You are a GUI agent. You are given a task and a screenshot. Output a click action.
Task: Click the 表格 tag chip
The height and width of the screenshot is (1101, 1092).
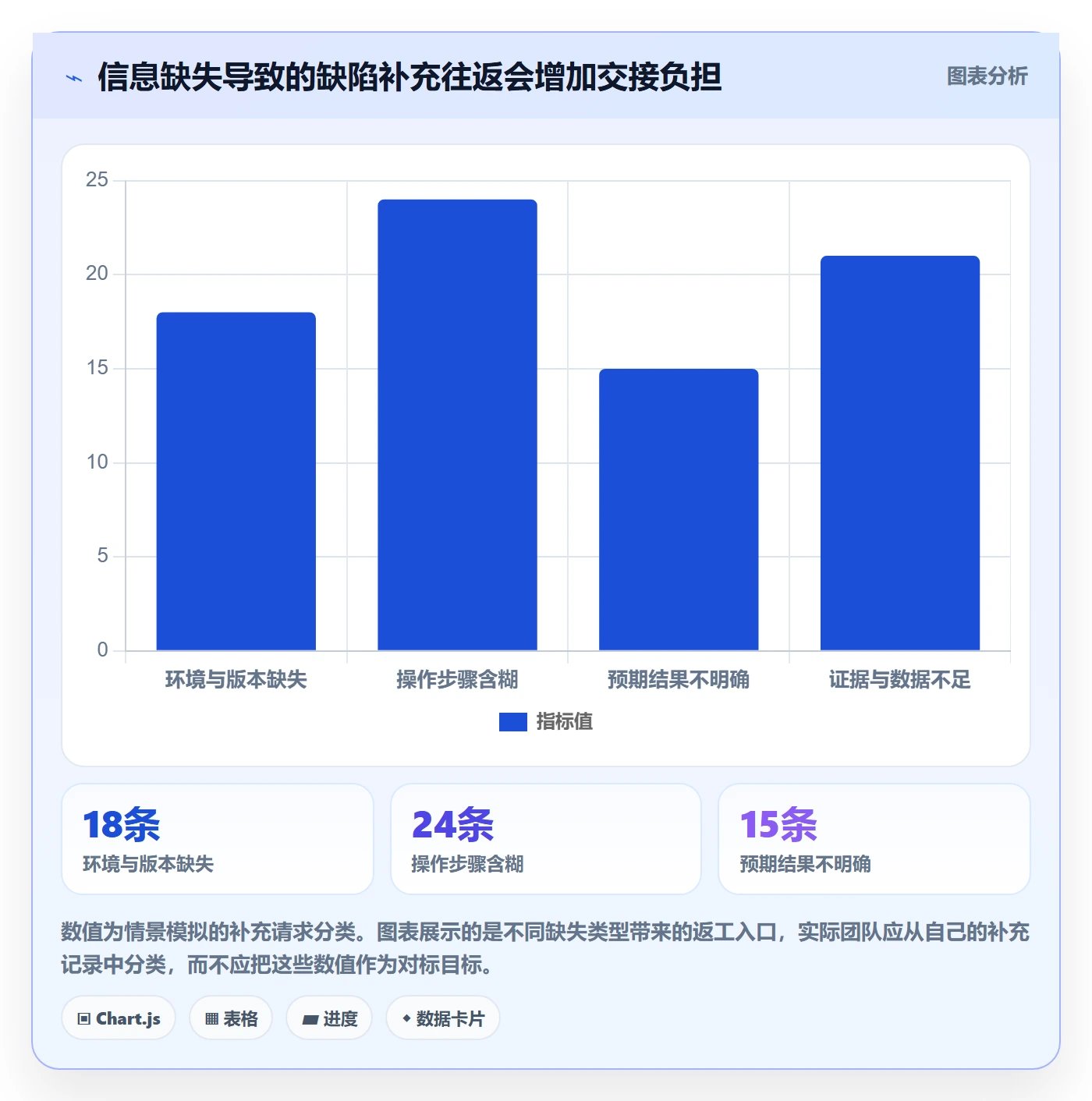pyautogui.click(x=231, y=1018)
